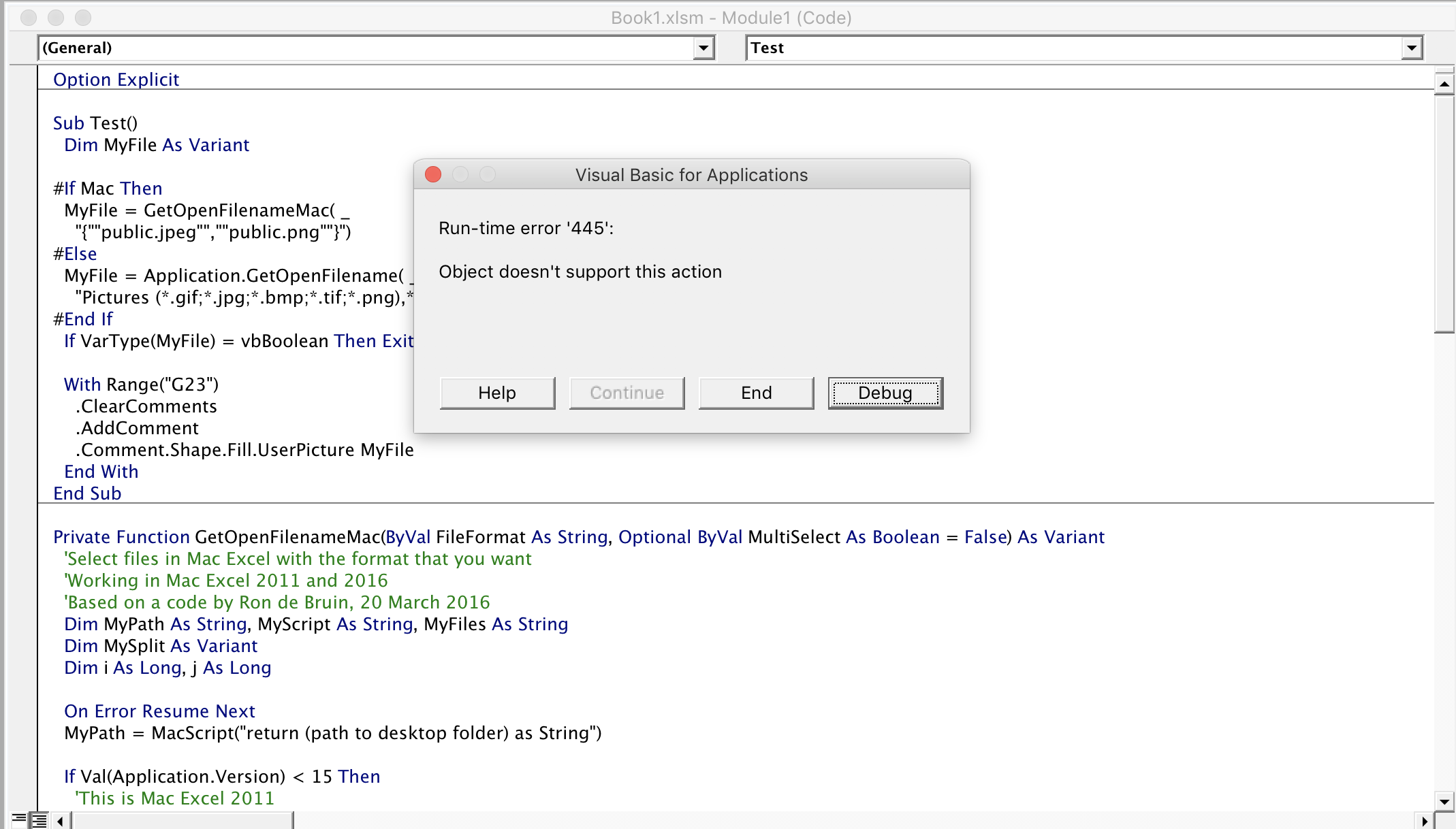
Task: Click the dialog title bar text
Action: 691,175
